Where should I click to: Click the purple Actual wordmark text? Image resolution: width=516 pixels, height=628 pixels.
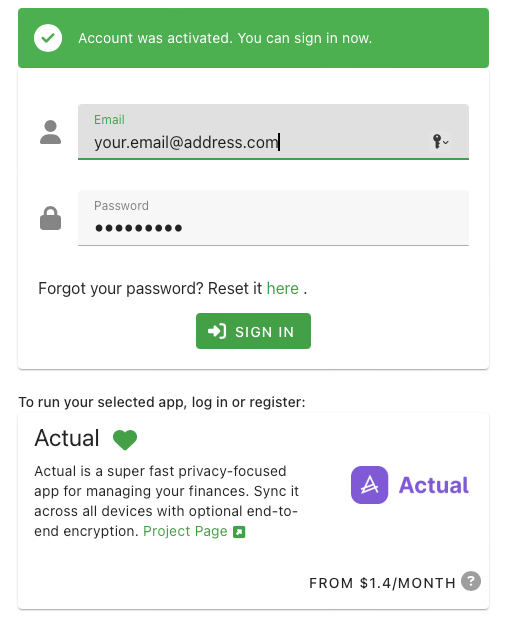pyautogui.click(x=434, y=485)
